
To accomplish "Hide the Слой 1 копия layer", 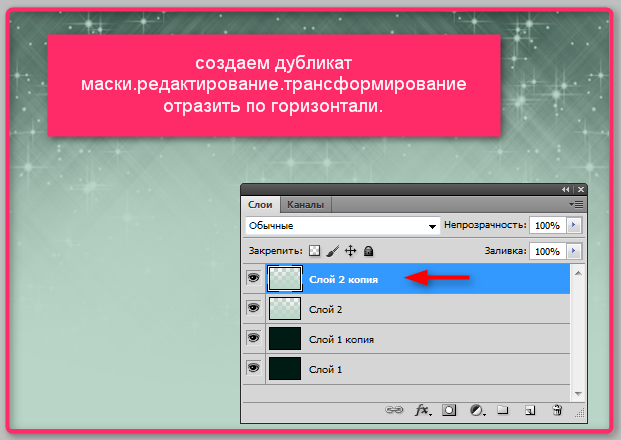I will (x=253, y=338).
